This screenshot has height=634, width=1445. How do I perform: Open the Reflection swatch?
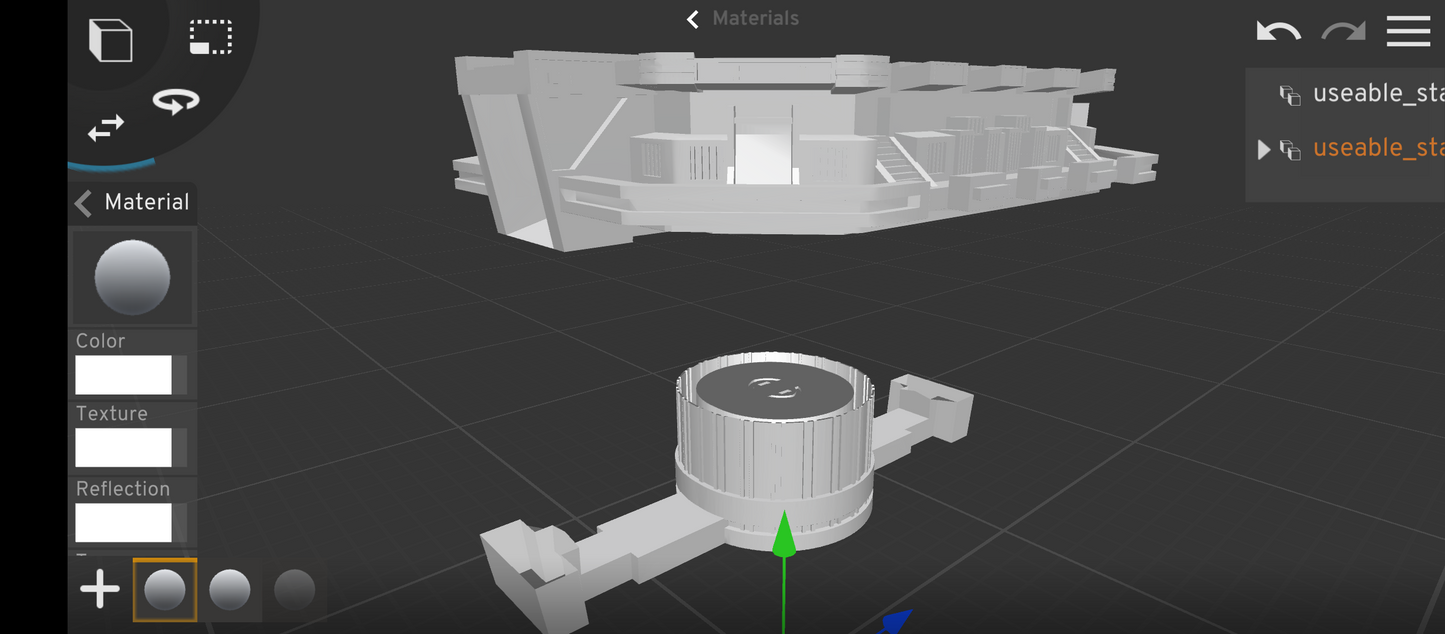[124, 523]
